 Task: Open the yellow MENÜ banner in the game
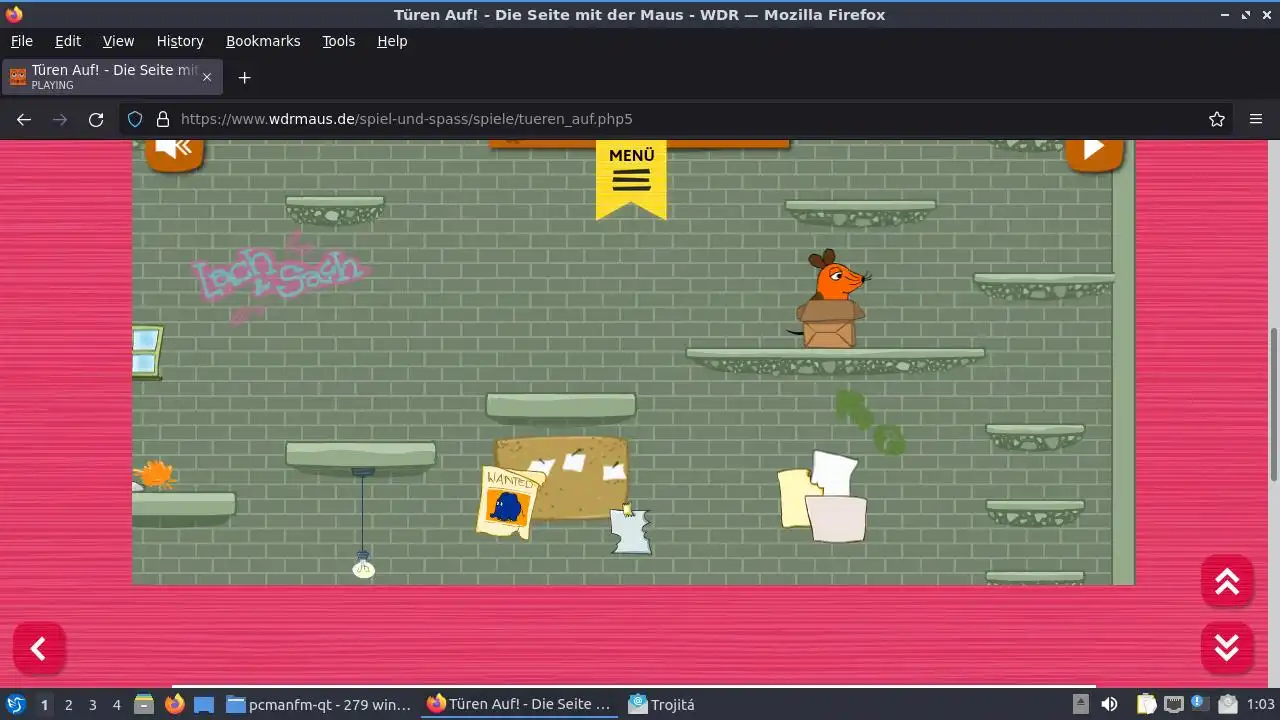coord(631,178)
